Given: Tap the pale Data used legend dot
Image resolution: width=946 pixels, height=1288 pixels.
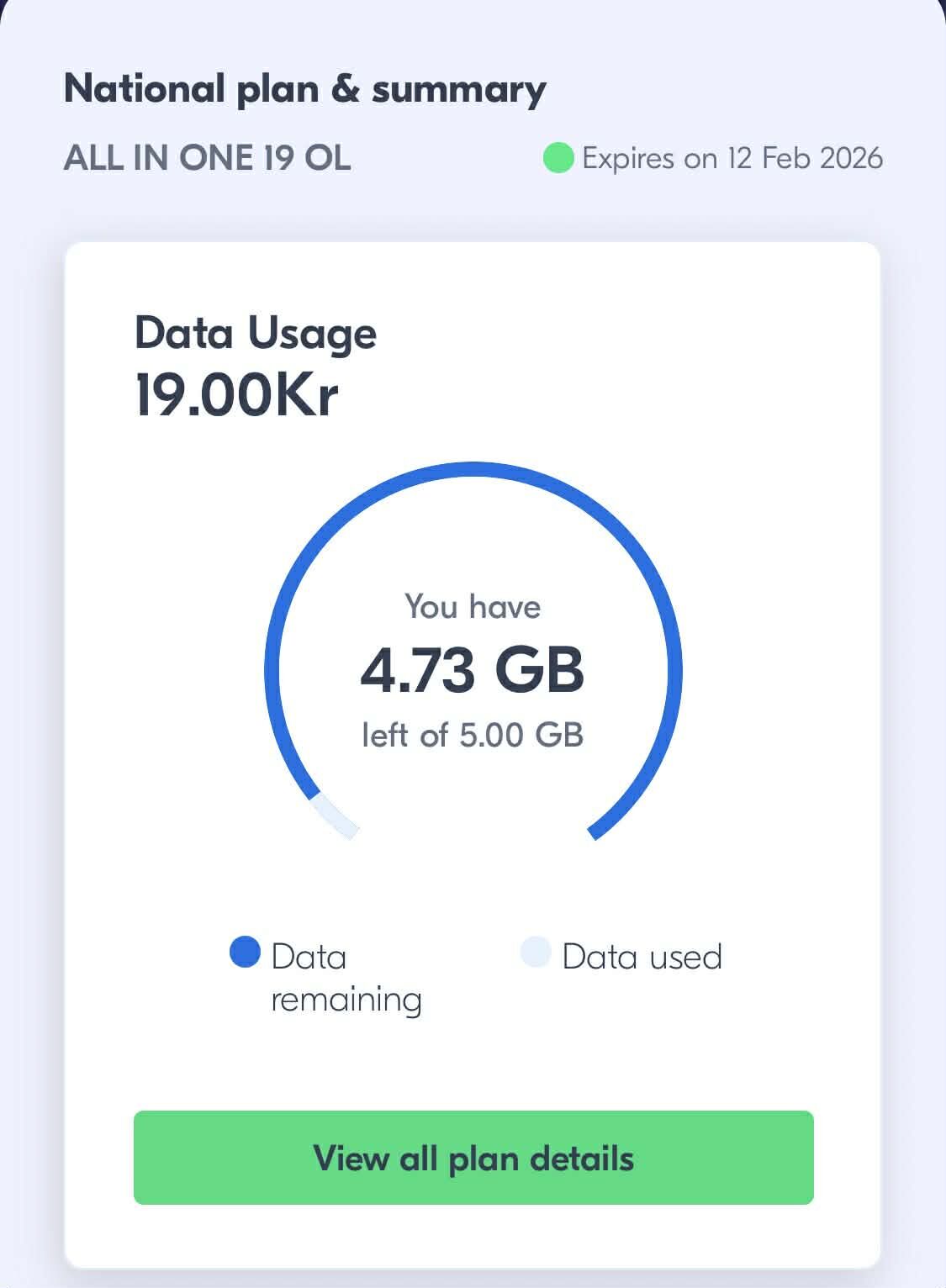Looking at the screenshot, I should point(536,953).
